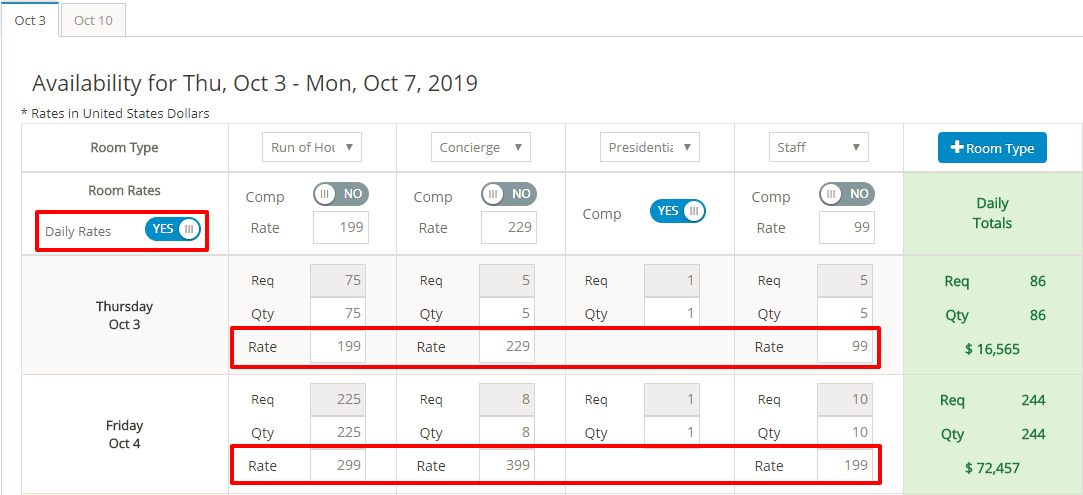The width and height of the screenshot is (1083, 495).
Task: Toggle Comp switch for Staff rooms
Action: click(x=846, y=194)
